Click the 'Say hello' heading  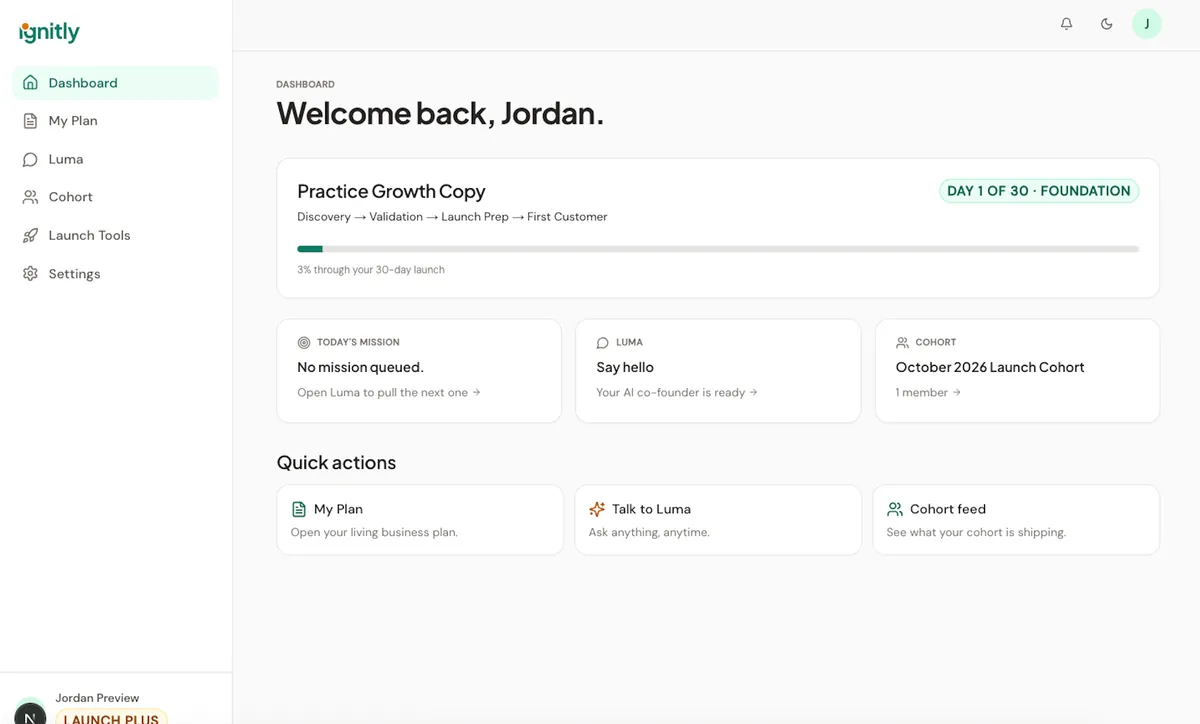coord(625,367)
